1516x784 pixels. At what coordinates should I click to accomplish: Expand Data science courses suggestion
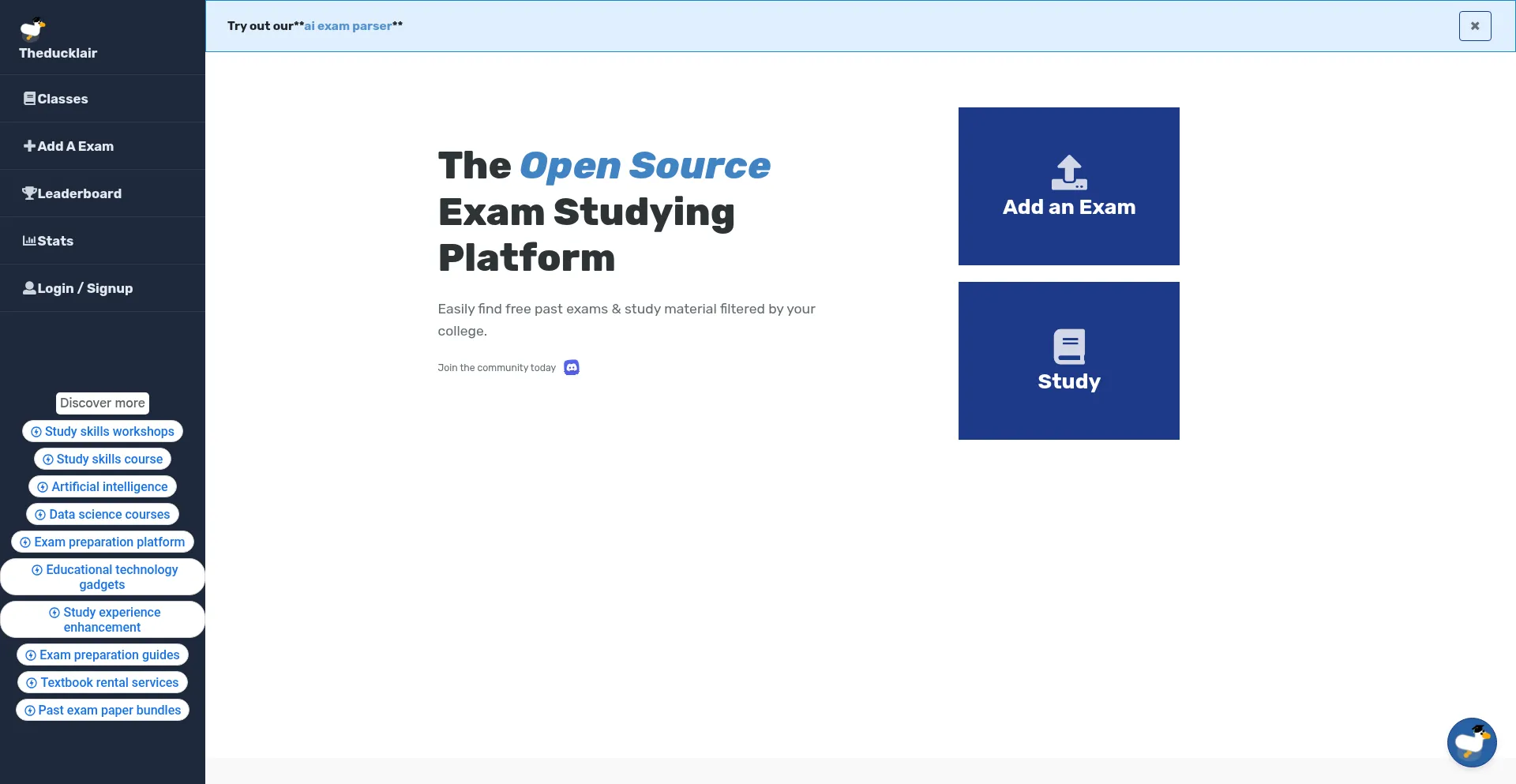pos(103,514)
